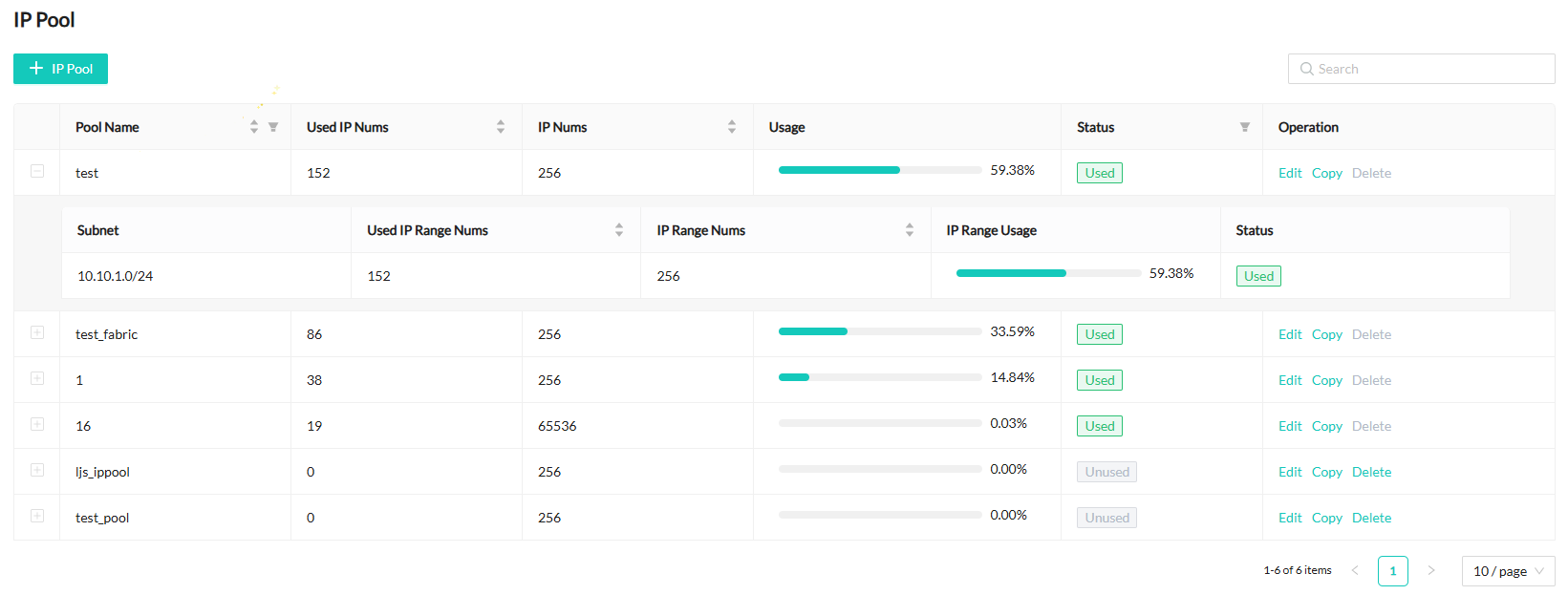Open the Pool Name filter icon

273,127
